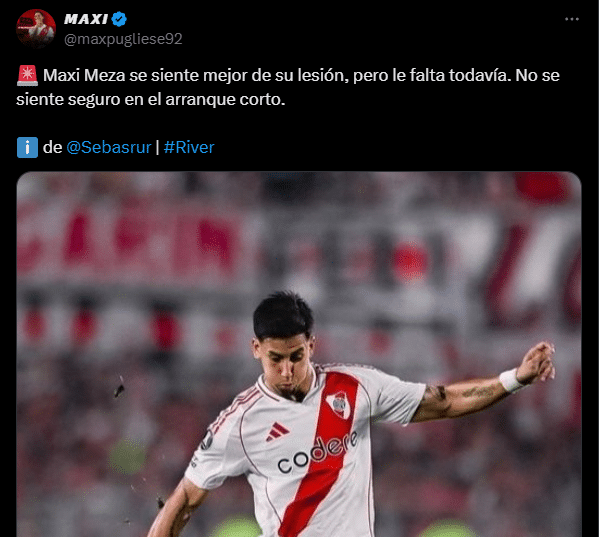Open the three-dot more options menu
599x537 pixels.
coord(571,19)
